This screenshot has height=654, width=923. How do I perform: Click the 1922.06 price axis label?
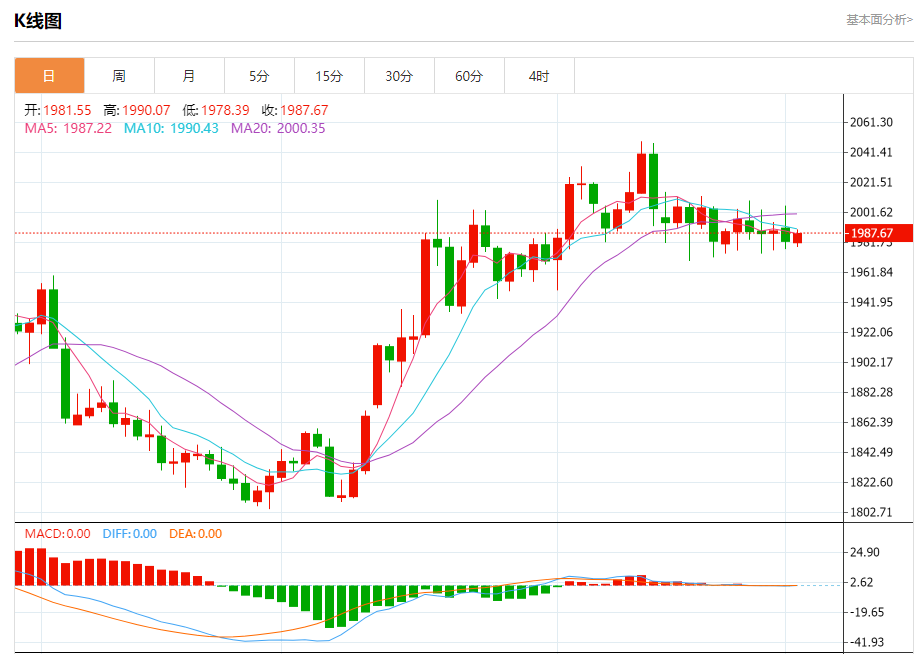871,333
